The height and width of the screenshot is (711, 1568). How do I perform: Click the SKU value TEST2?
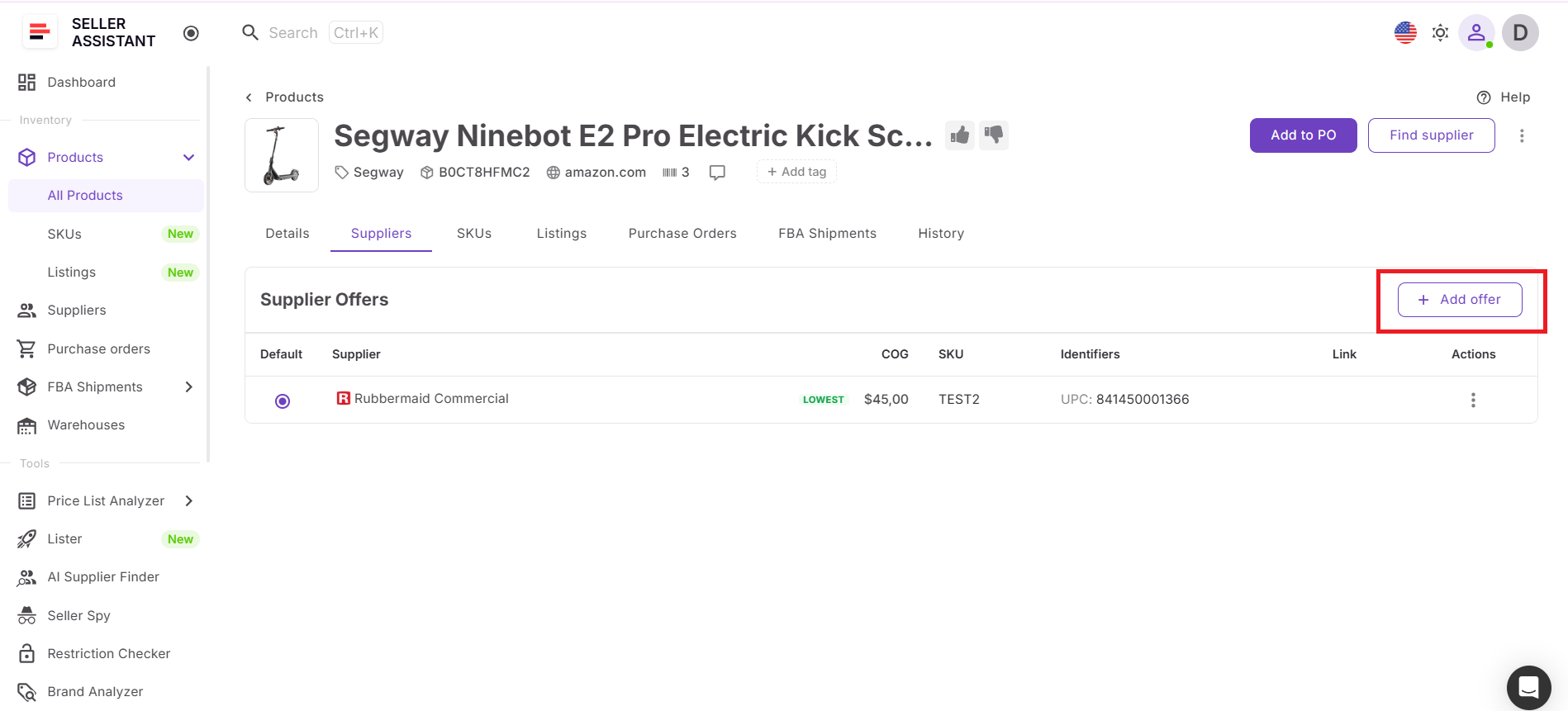[959, 400]
